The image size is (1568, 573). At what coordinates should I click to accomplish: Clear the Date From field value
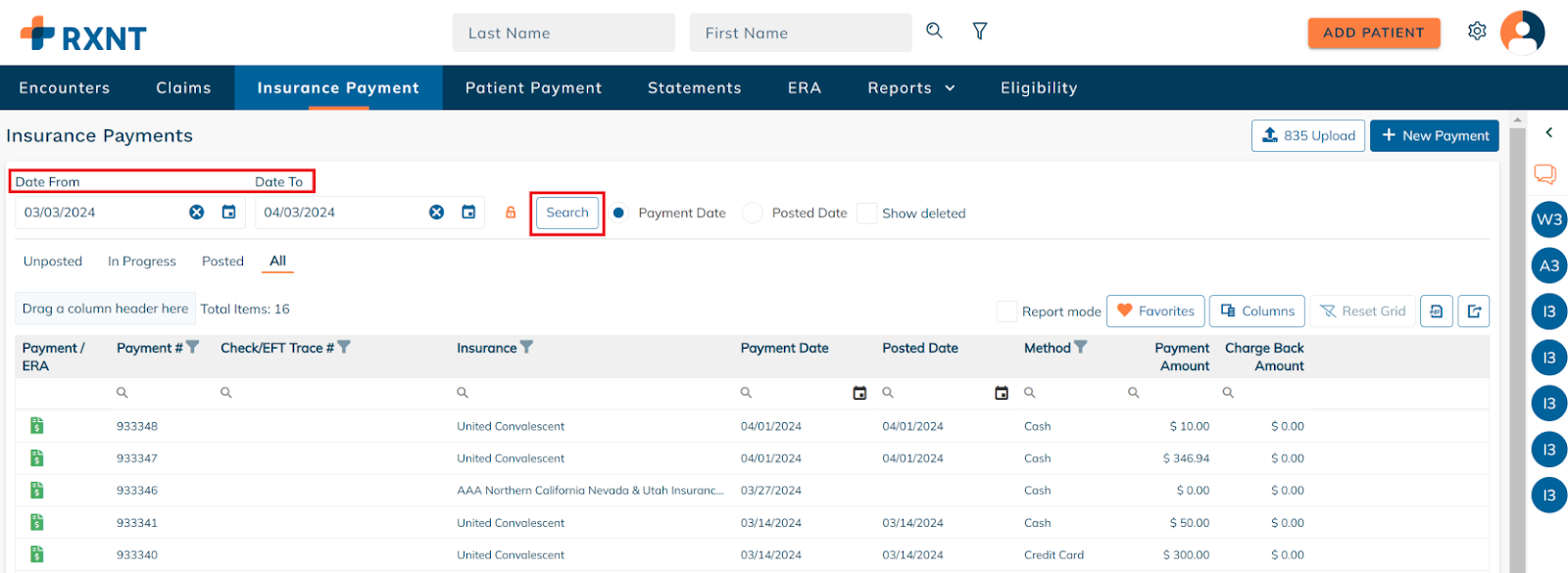(197, 213)
